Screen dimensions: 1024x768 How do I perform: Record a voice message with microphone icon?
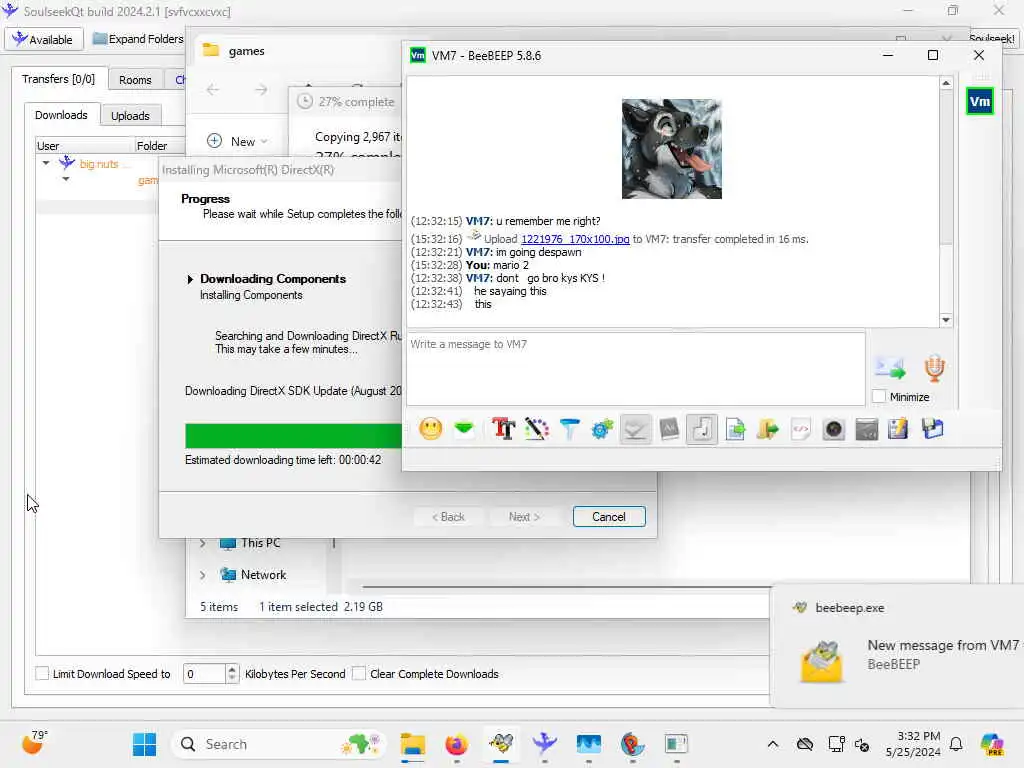(x=935, y=368)
